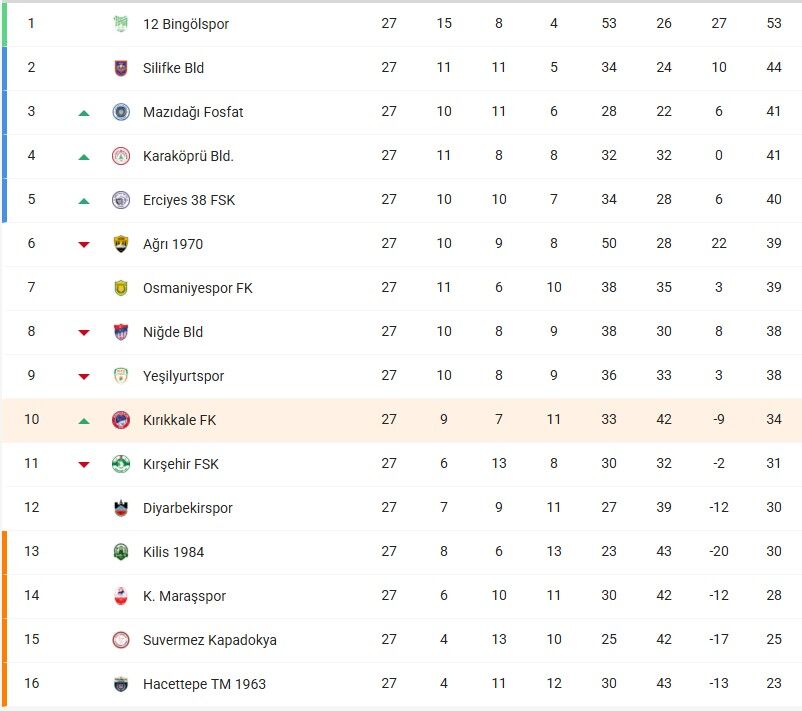Select the Suvermez Kapadokya team name
This screenshot has height=711, width=802.
(210, 640)
